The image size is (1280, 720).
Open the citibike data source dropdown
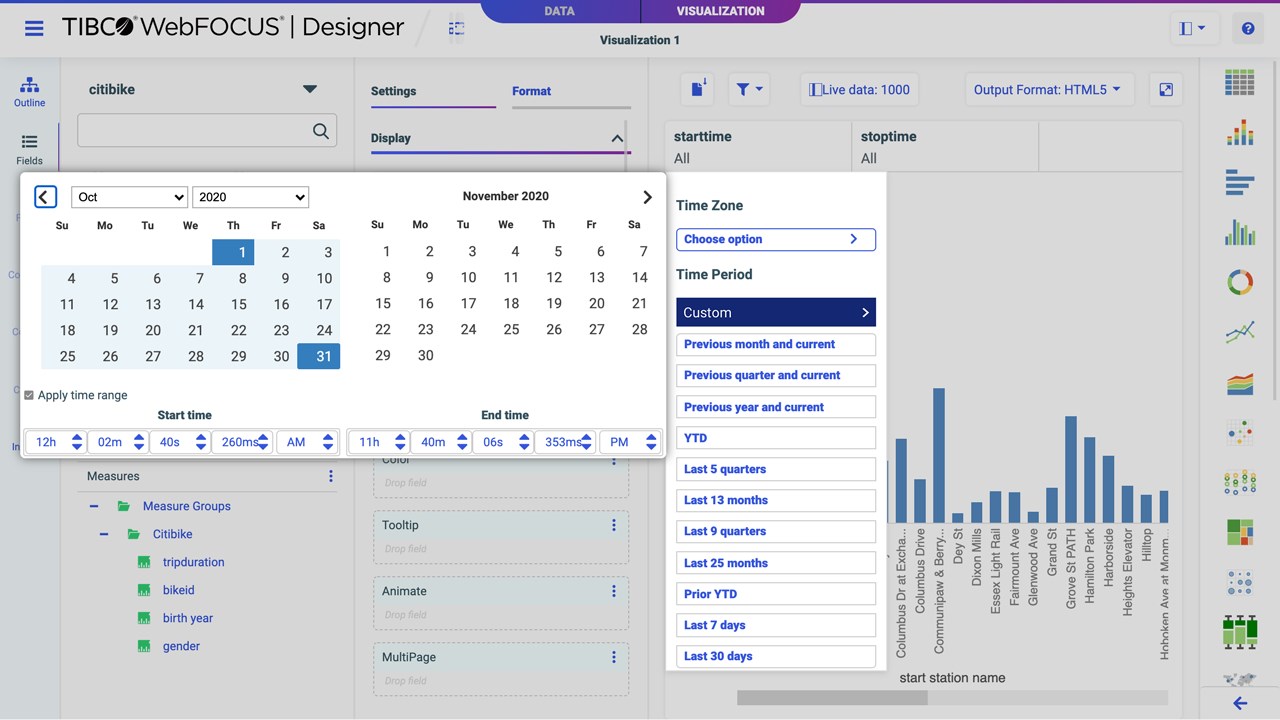pyautogui.click(x=310, y=89)
